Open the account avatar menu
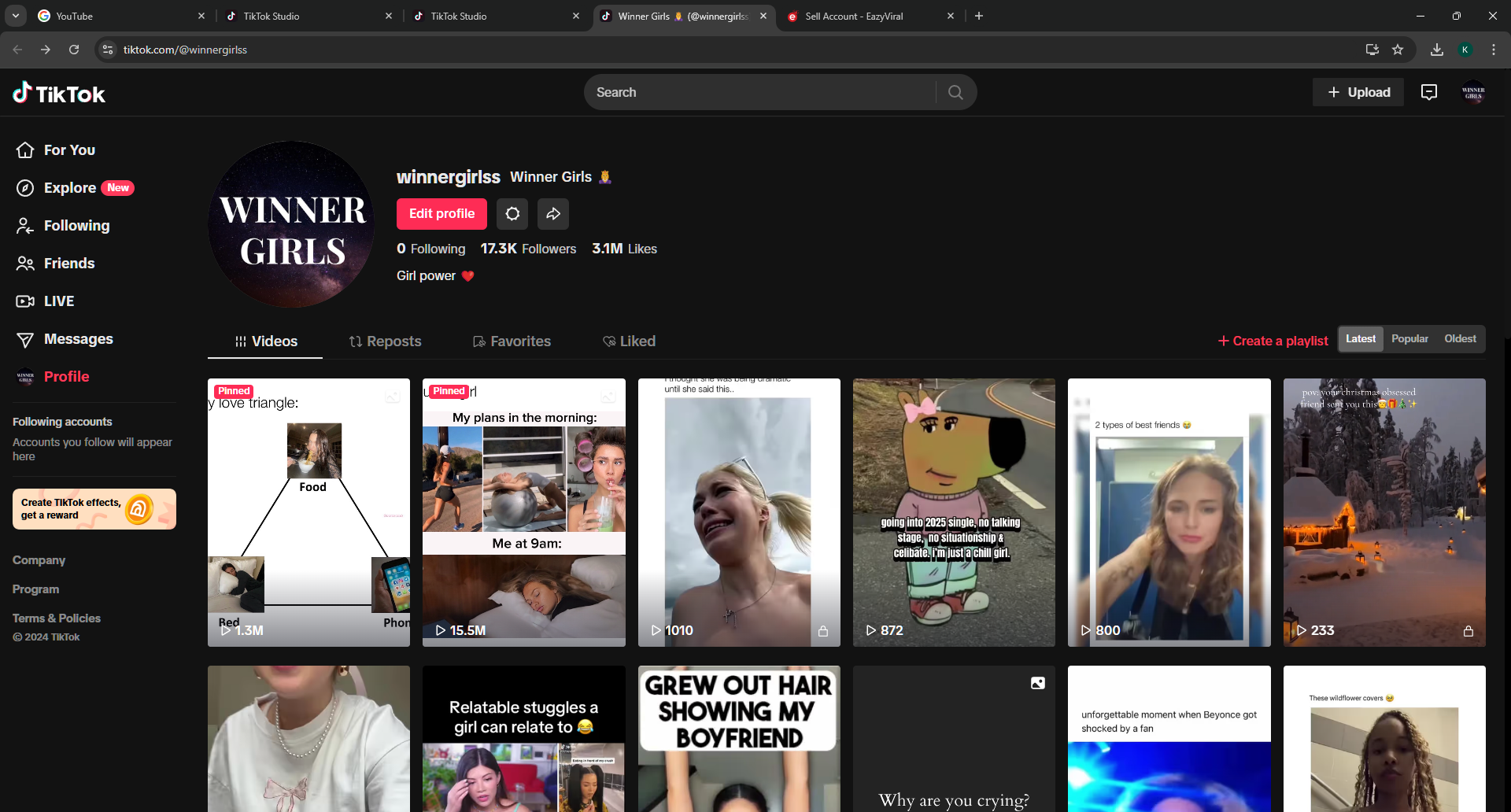The width and height of the screenshot is (1511, 812). click(1473, 93)
